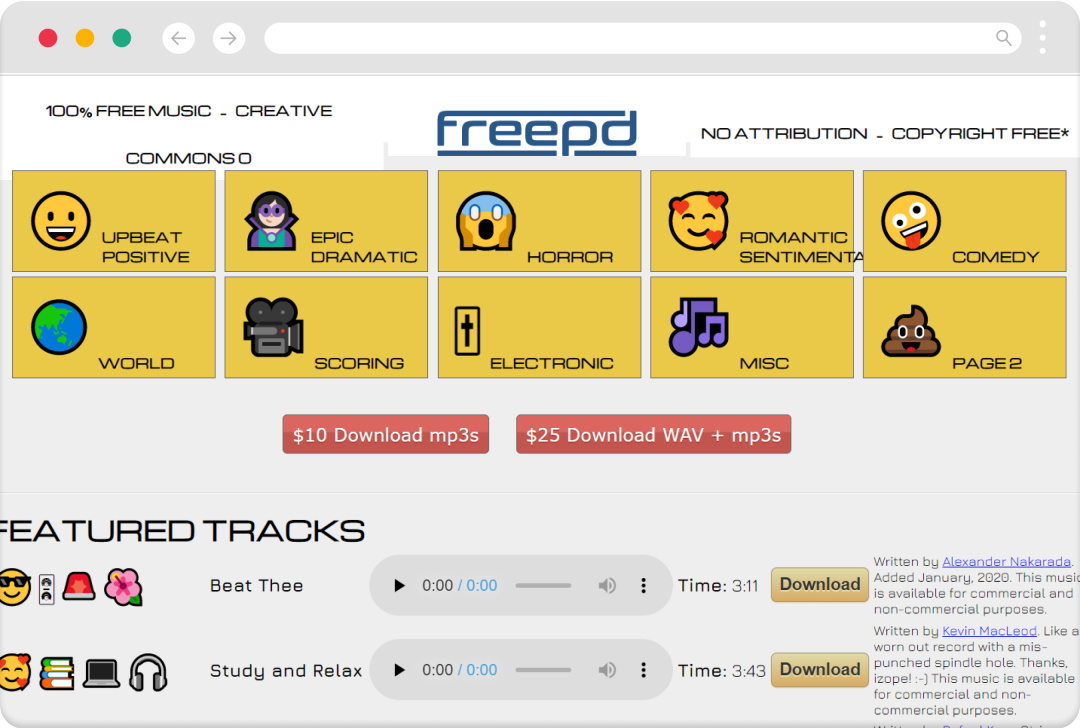Open Beat Thee player more options menu
The height and width of the screenshot is (728, 1080).
[643, 585]
